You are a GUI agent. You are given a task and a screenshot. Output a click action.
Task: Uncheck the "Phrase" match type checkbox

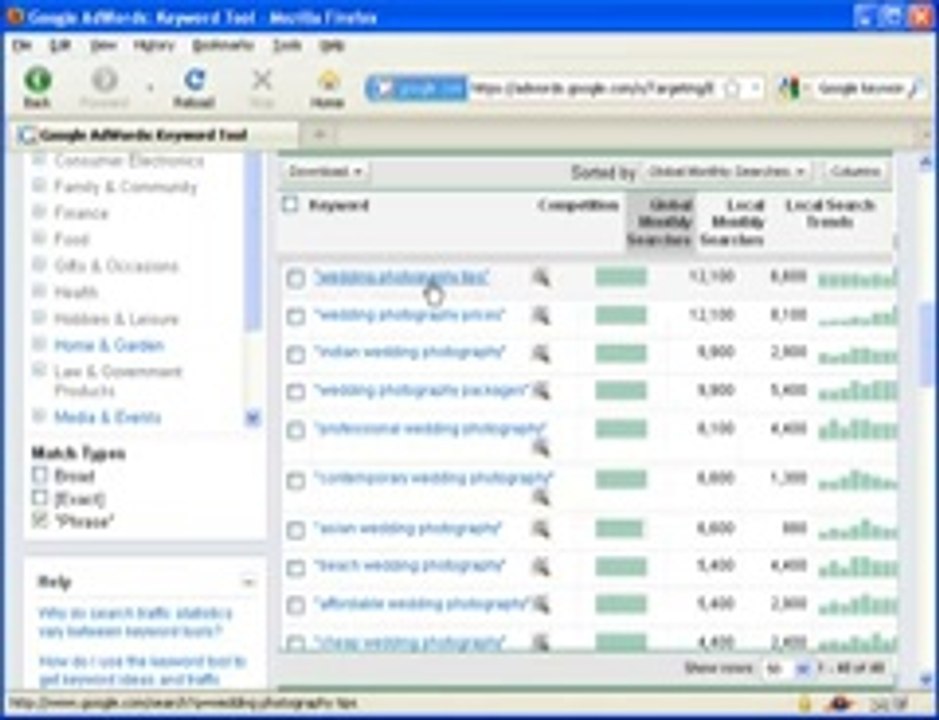click(x=40, y=521)
